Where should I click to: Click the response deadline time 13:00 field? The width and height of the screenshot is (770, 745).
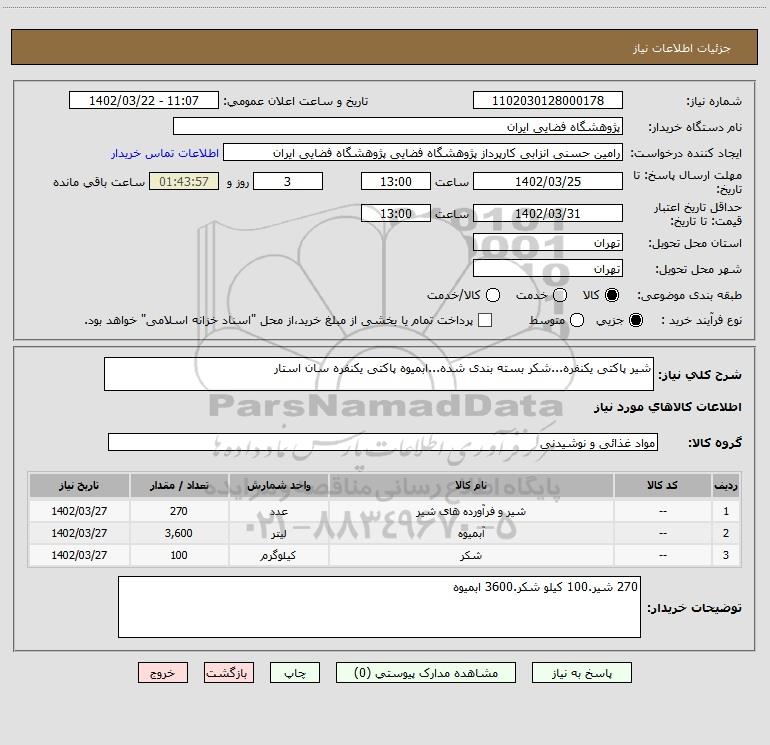pos(396,181)
